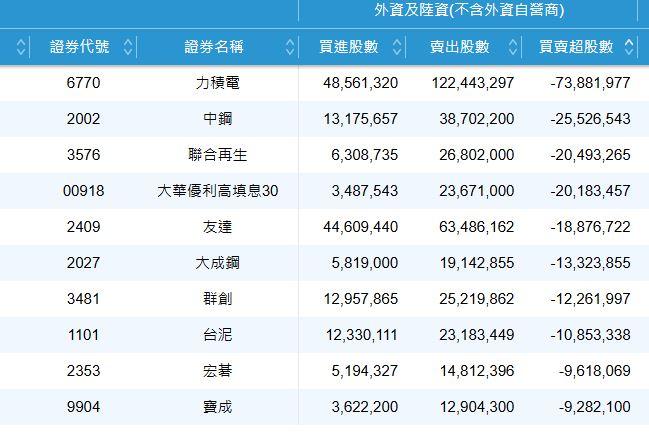Click sell volume 25,219,862

476,299
